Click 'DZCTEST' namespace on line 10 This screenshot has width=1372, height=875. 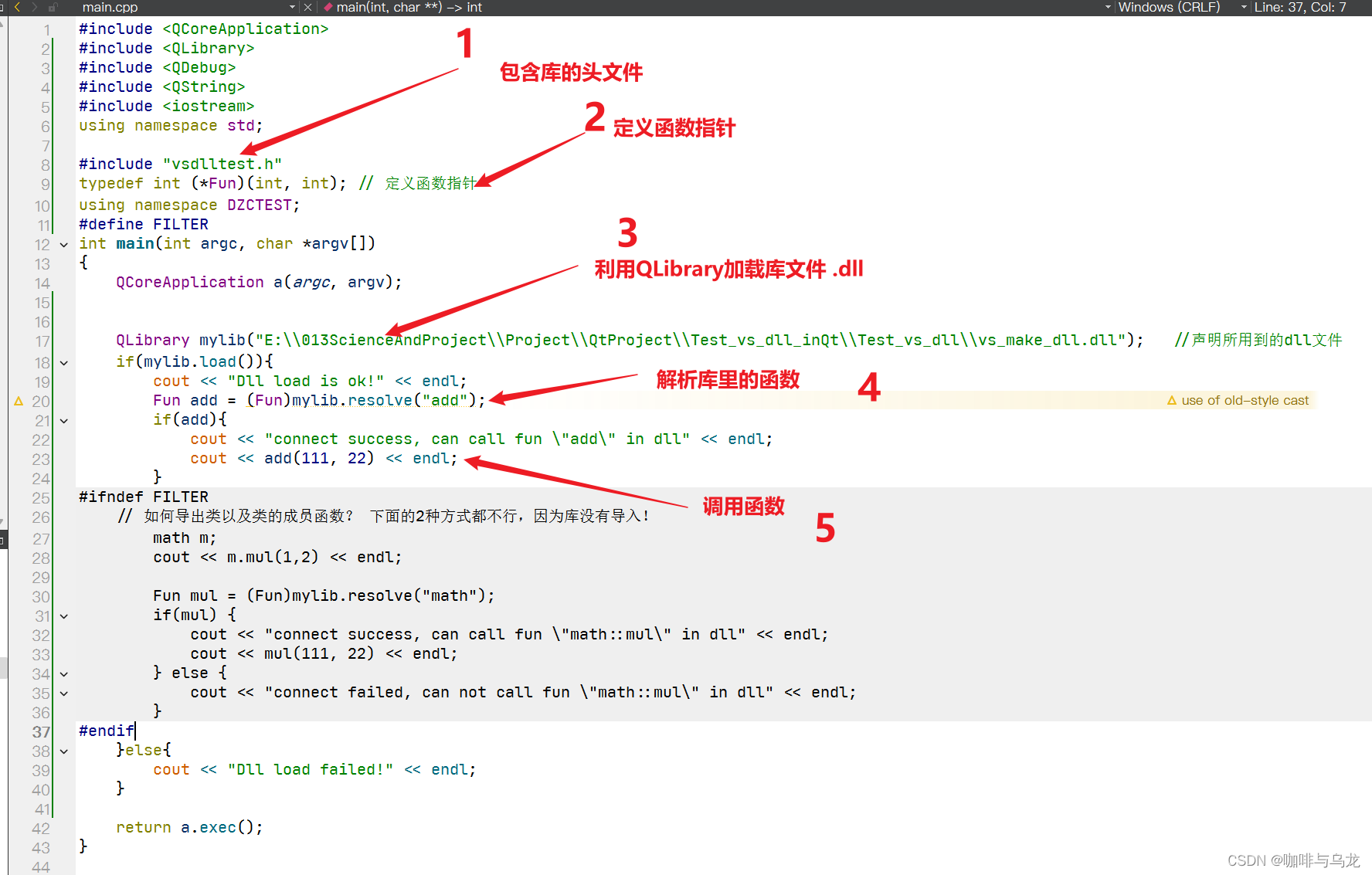pos(260,205)
